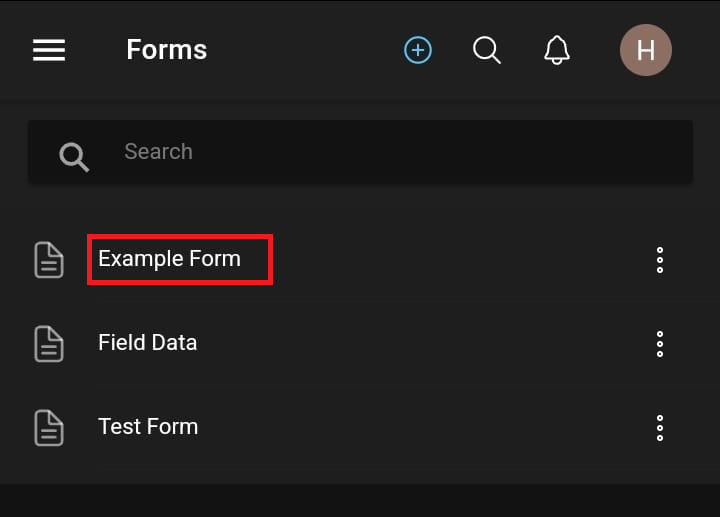Expand the Example Form three-dot options menu
720x517 pixels.
(660, 260)
